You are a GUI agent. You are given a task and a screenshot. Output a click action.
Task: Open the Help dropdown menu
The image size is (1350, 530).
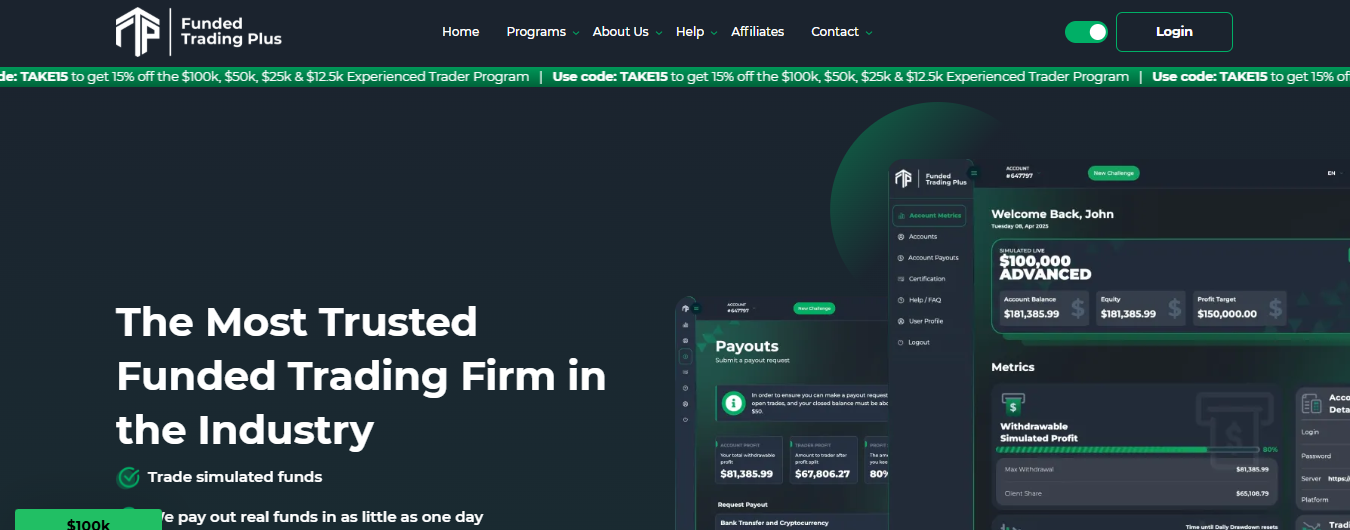click(x=697, y=32)
